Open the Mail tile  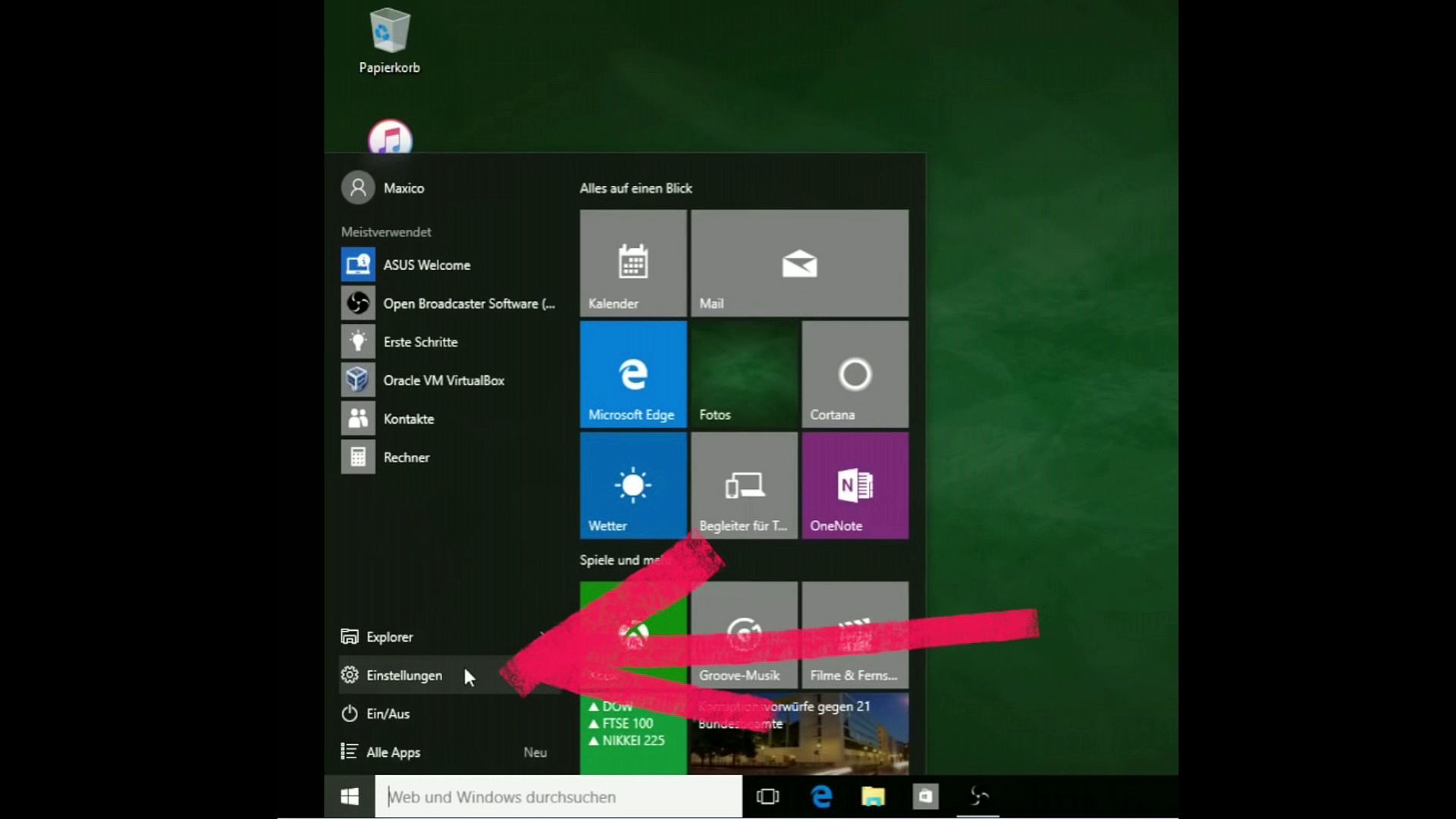point(799,263)
